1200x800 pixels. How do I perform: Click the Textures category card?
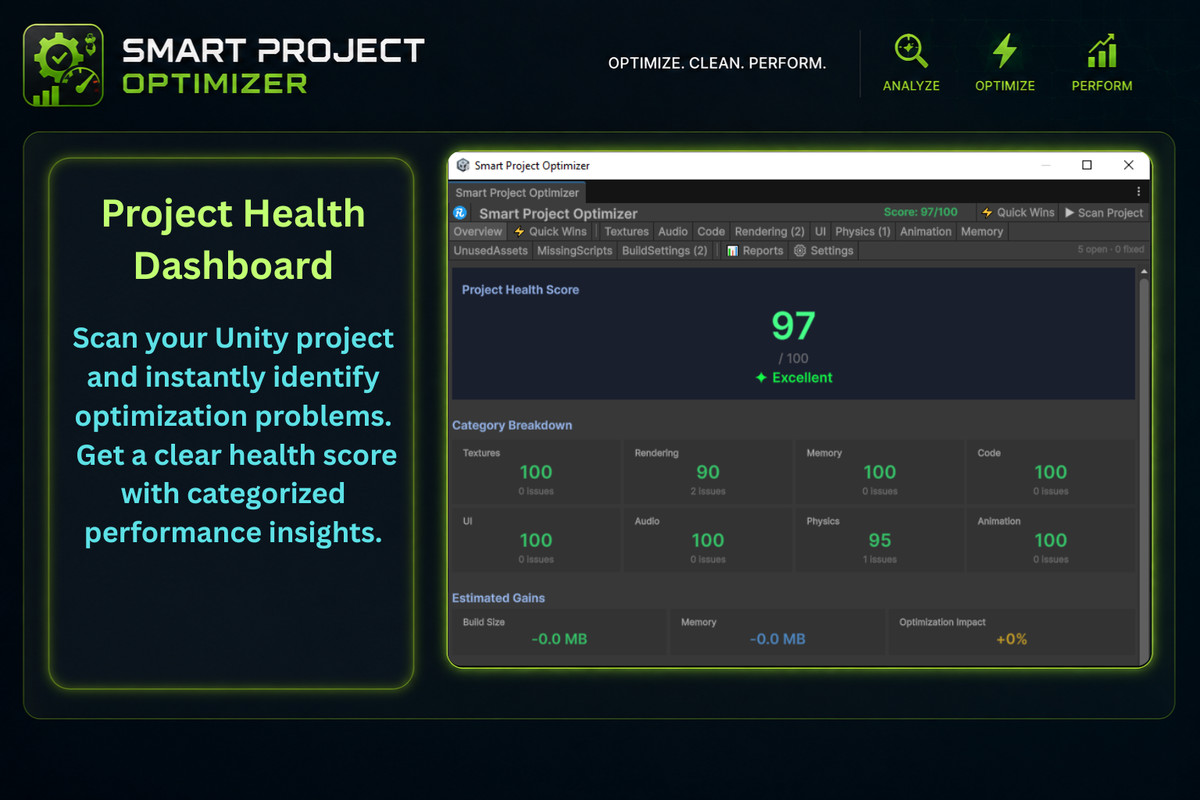pos(536,471)
